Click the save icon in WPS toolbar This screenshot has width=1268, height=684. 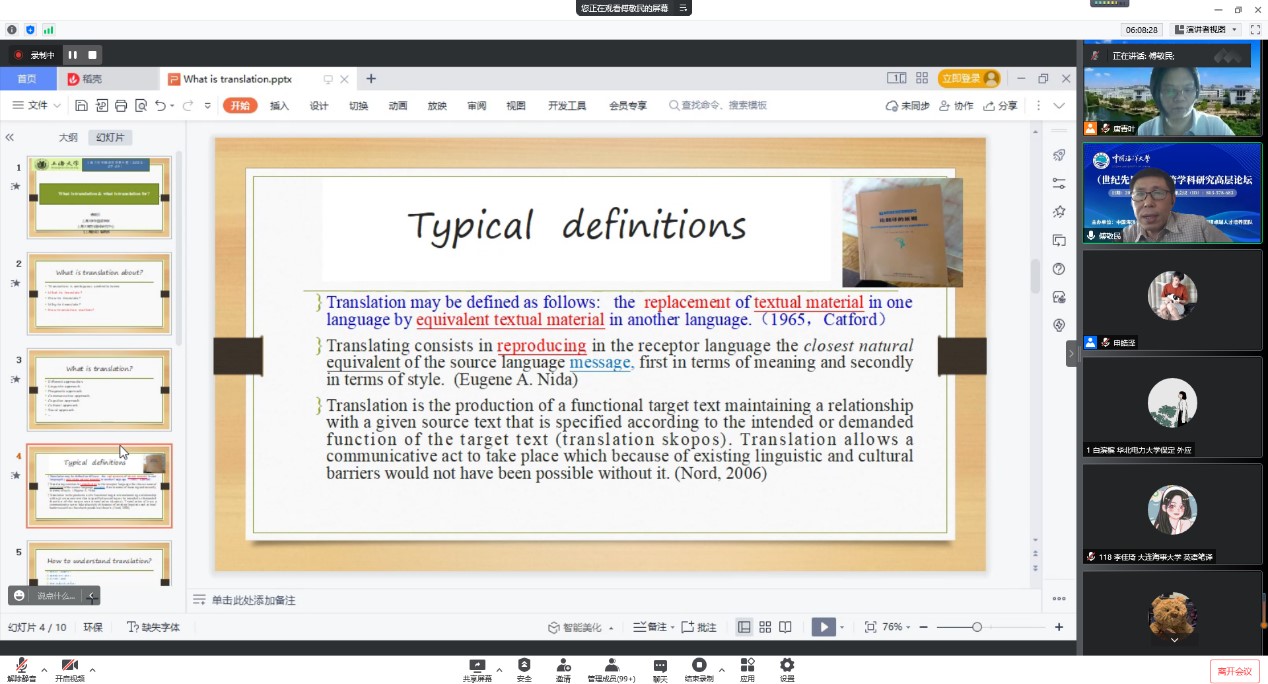[81, 106]
